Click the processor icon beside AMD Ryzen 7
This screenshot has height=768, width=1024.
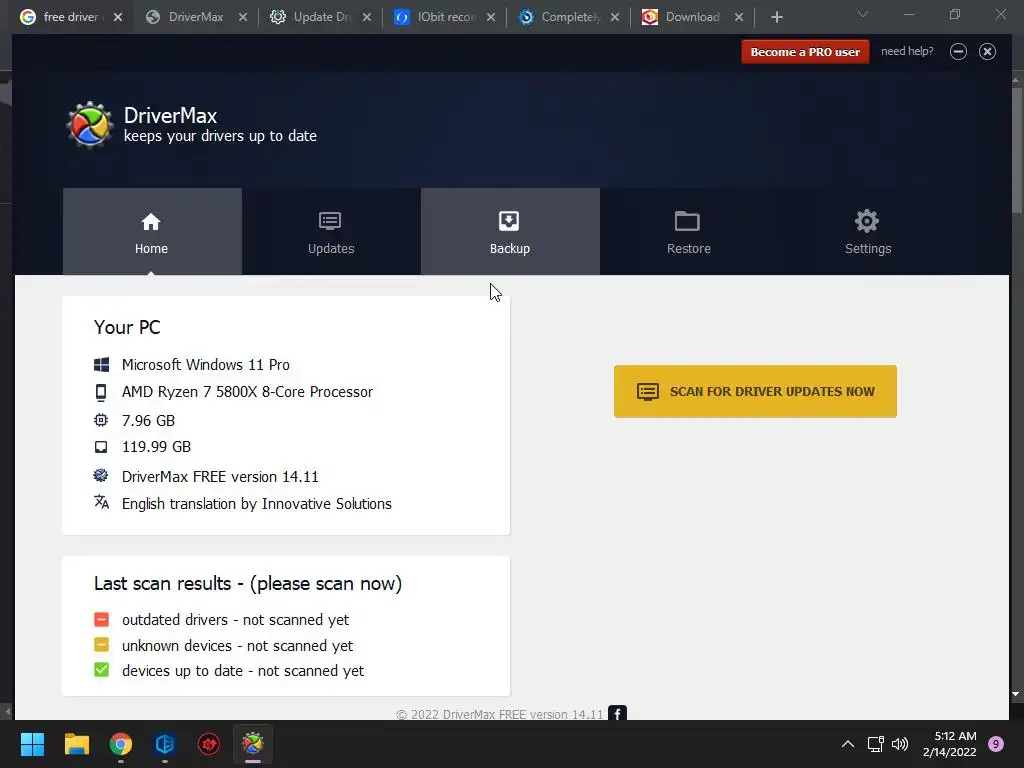[101, 392]
